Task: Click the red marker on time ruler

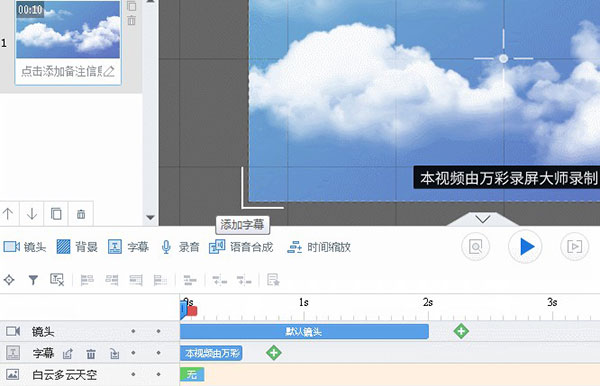Action: click(192, 311)
